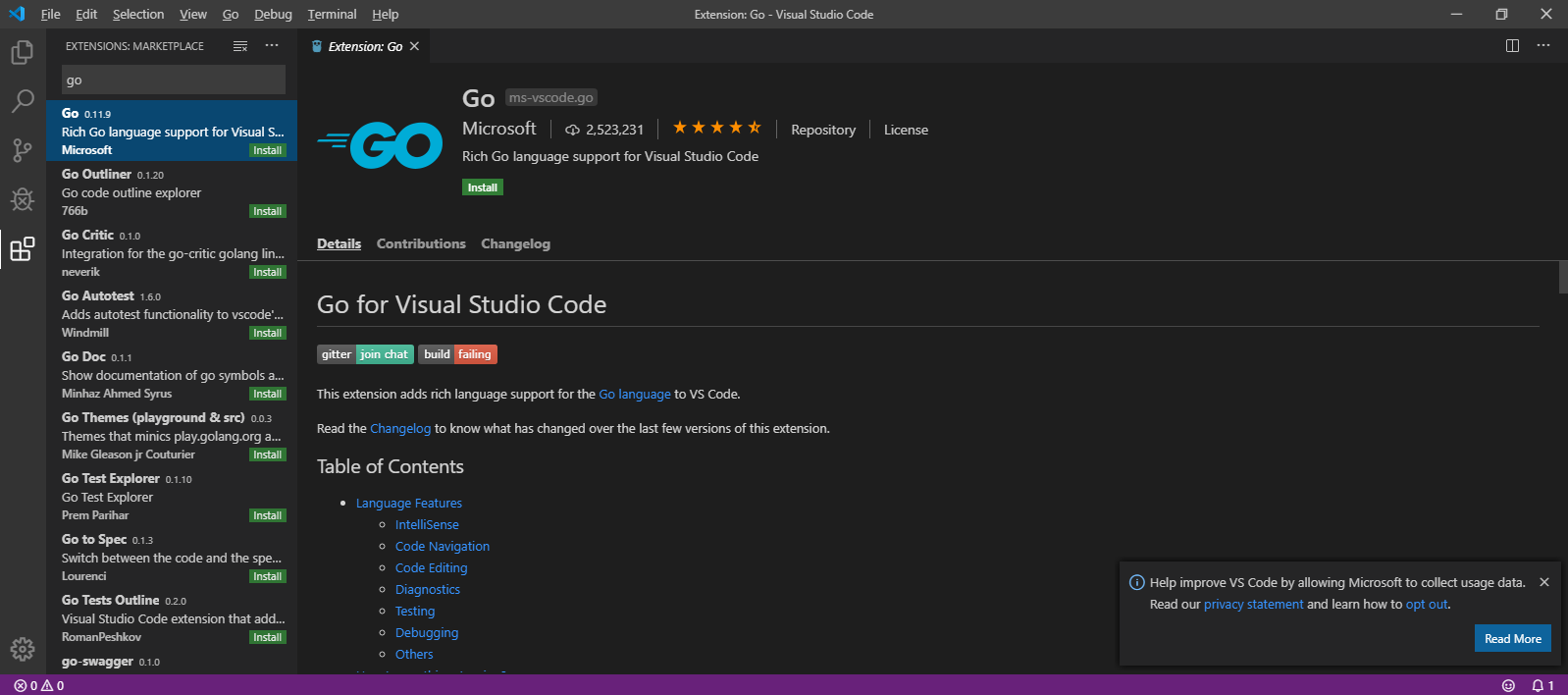
Task: Toggle the Extensions view icon
Action: click(23, 249)
